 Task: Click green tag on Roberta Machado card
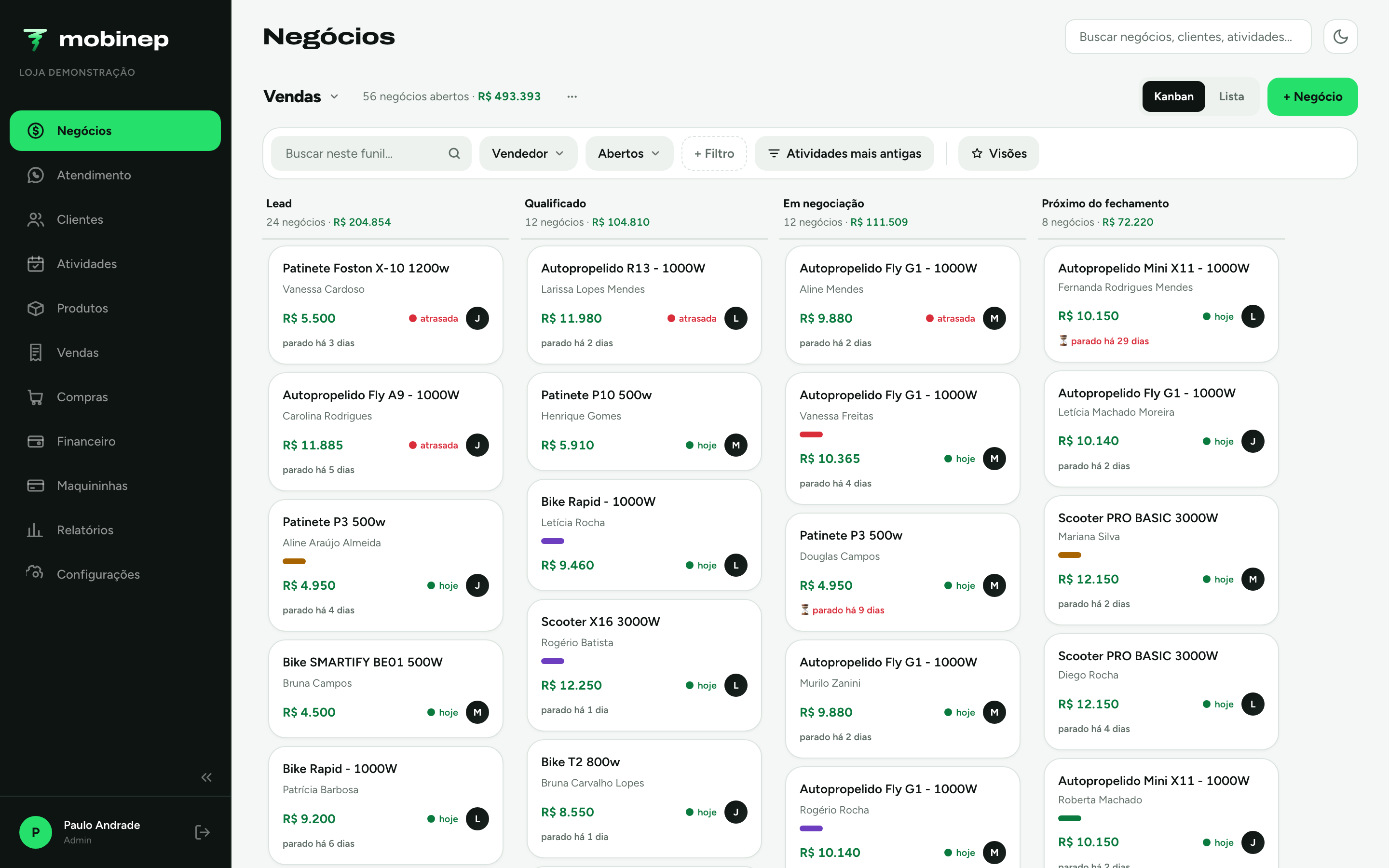(x=1070, y=819)
